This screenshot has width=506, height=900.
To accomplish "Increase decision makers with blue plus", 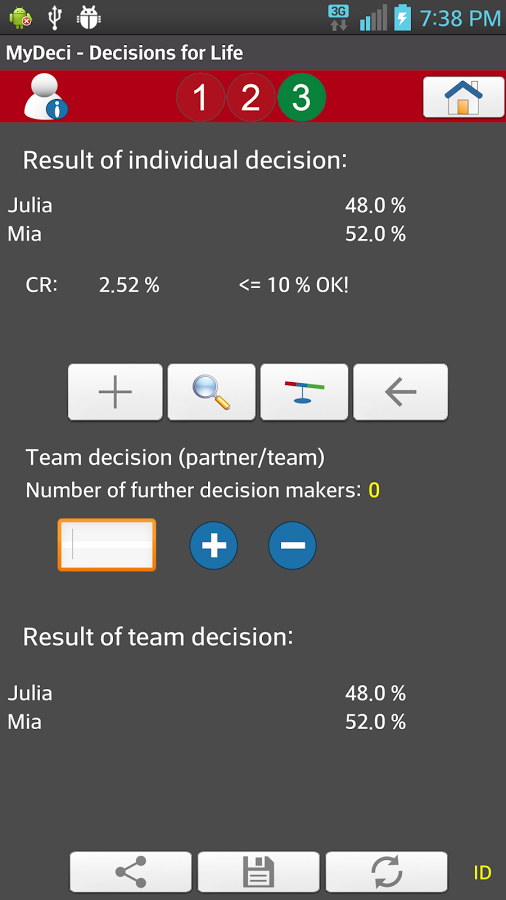I will pyautogui.click(x=214, y=545).
